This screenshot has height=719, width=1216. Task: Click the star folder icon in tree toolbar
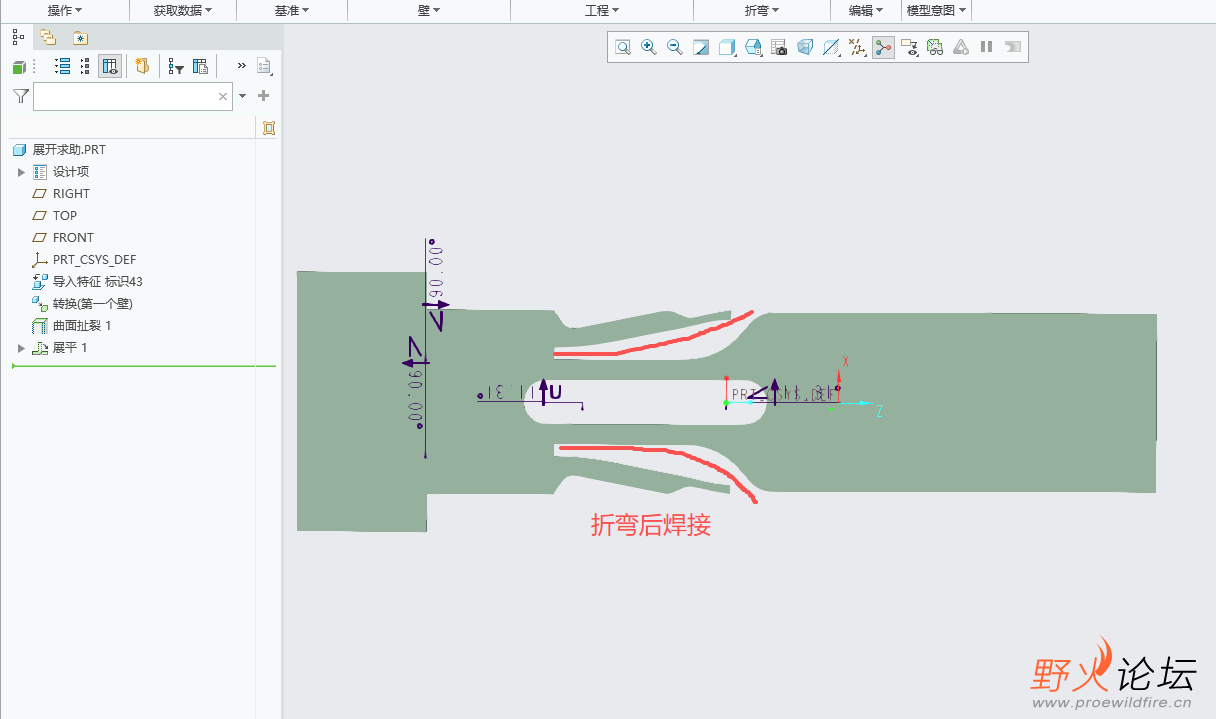click(x=142, y=67)
